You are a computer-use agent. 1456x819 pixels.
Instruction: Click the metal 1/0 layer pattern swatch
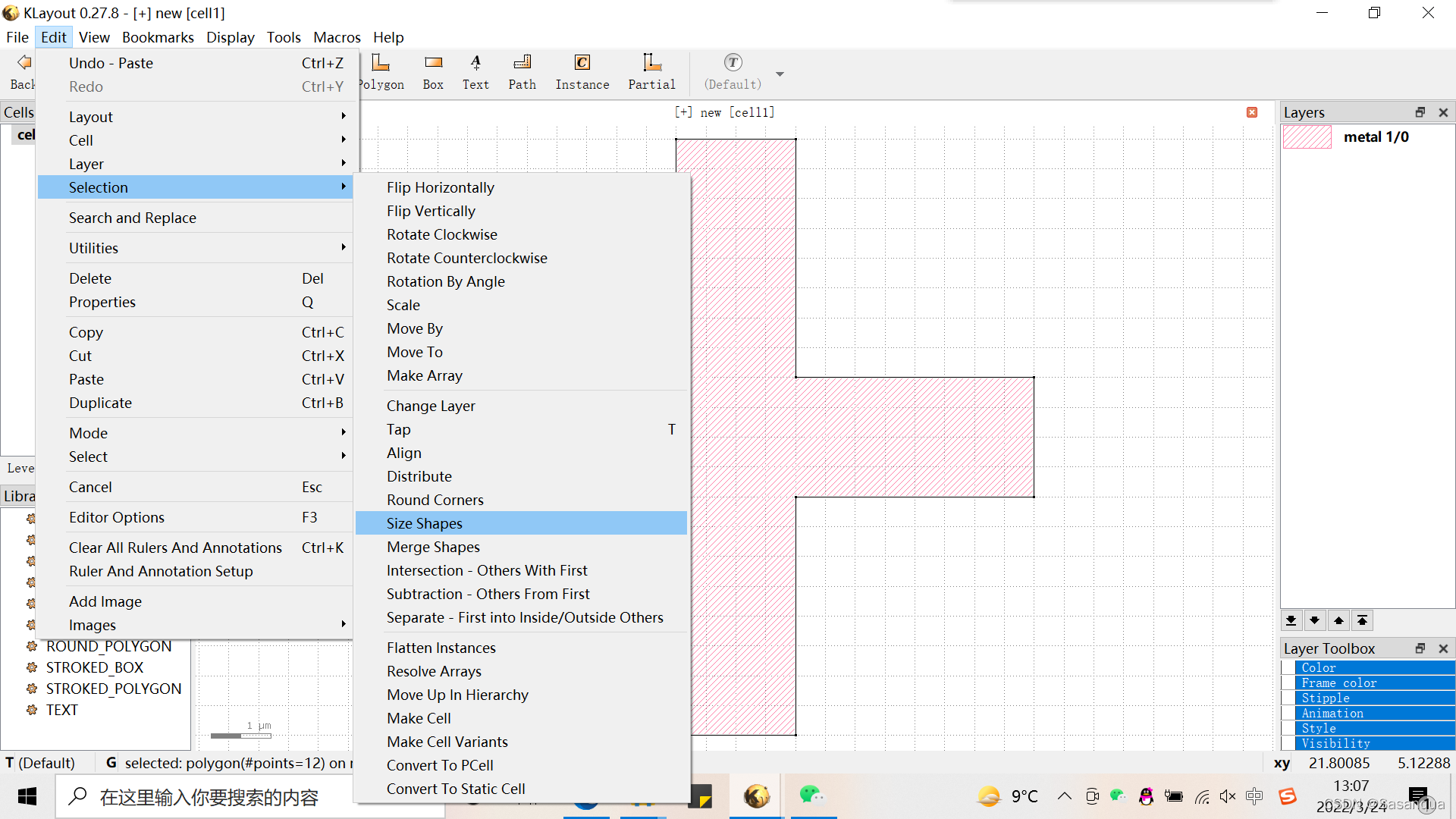(1307, 137)
